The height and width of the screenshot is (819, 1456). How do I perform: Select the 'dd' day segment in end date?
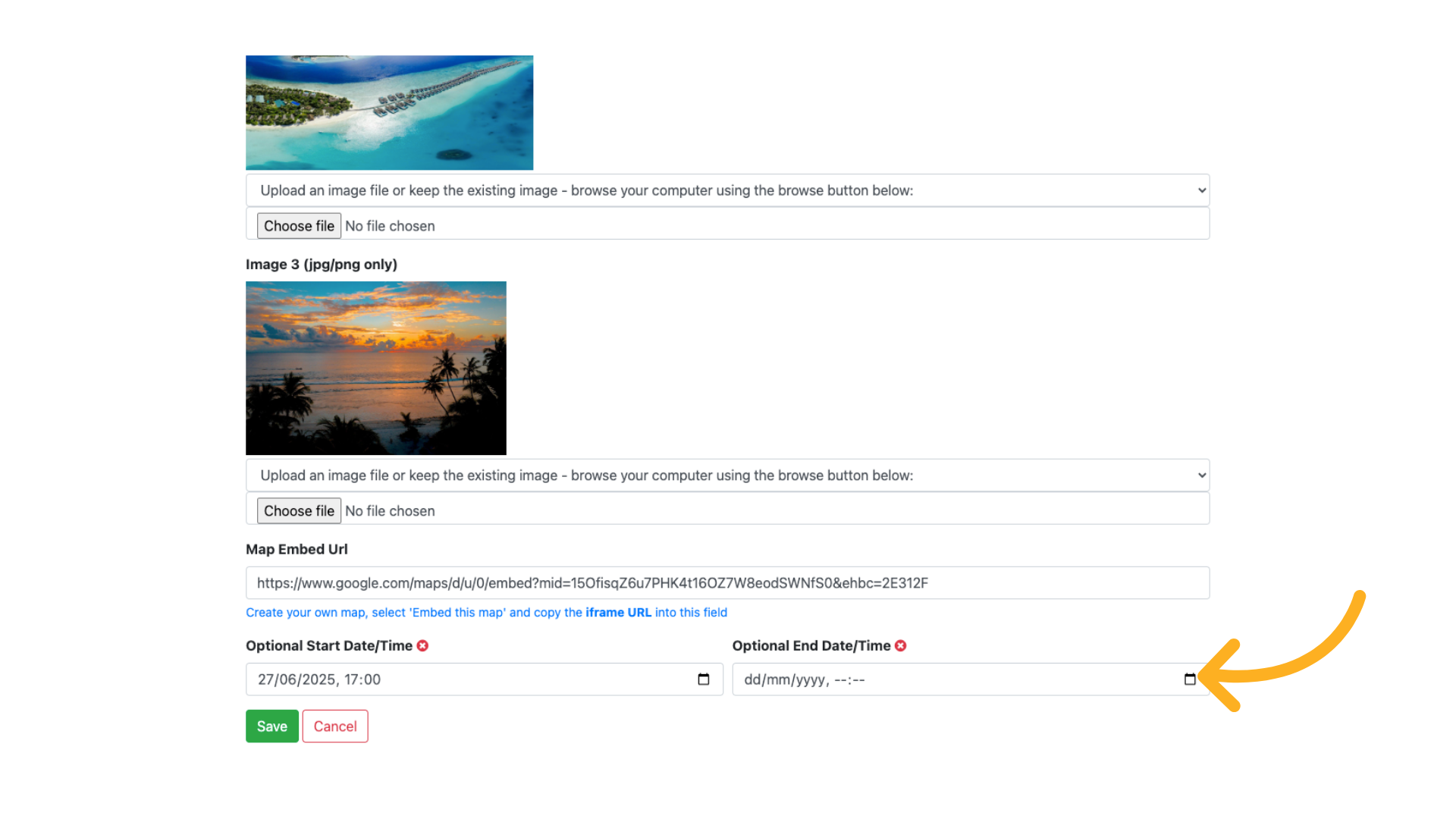pos(752,679)
